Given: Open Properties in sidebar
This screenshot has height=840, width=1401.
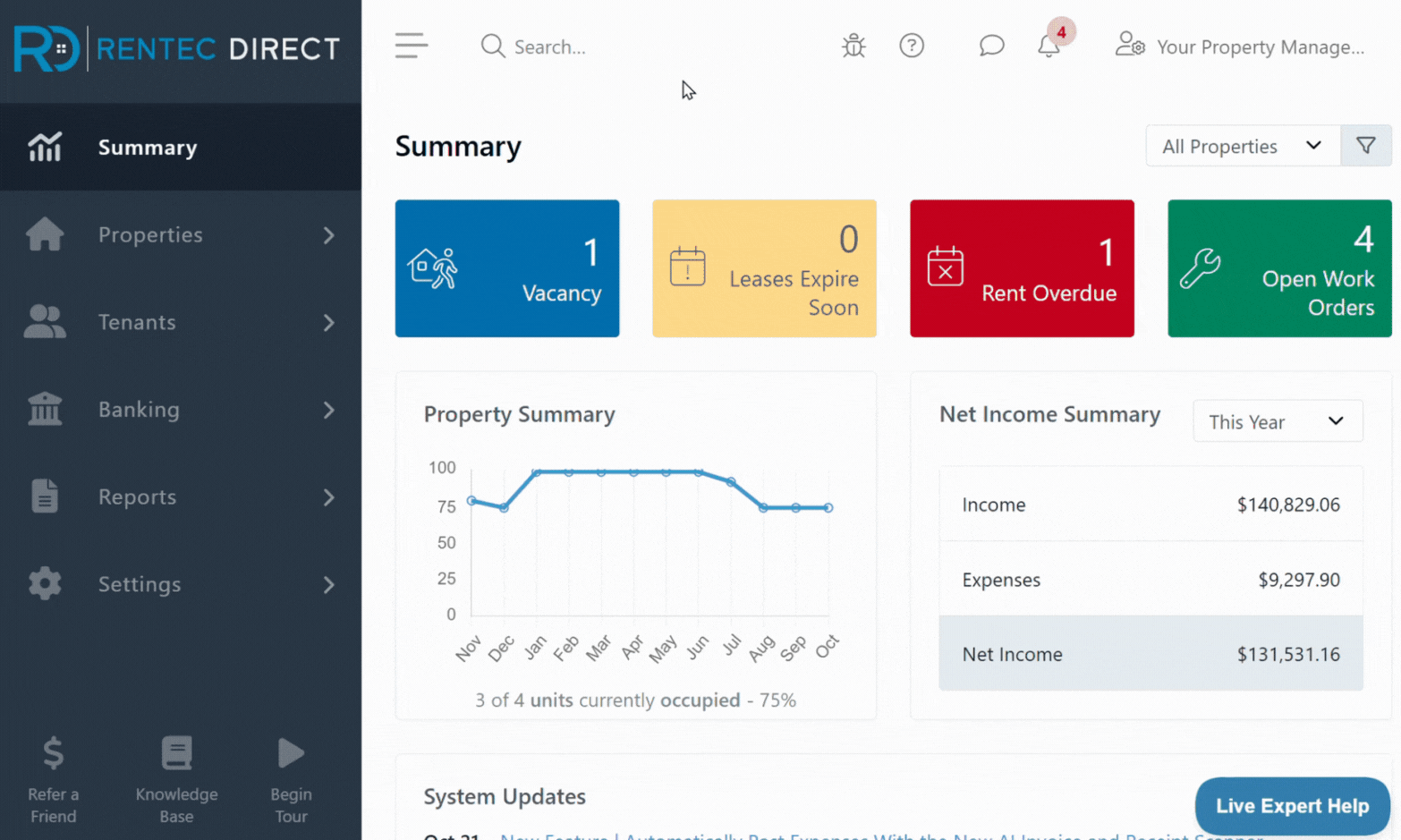Looking at the screenshot, I should [181, 234].
